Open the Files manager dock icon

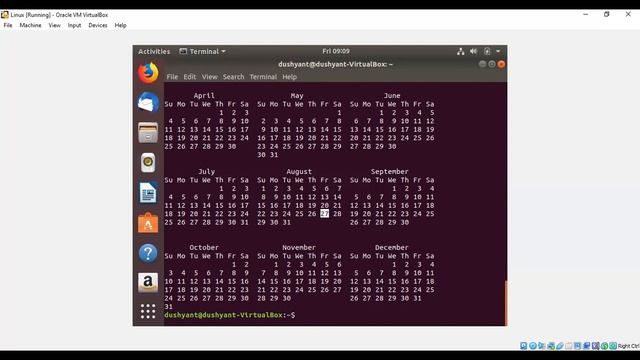coord(148,133)
